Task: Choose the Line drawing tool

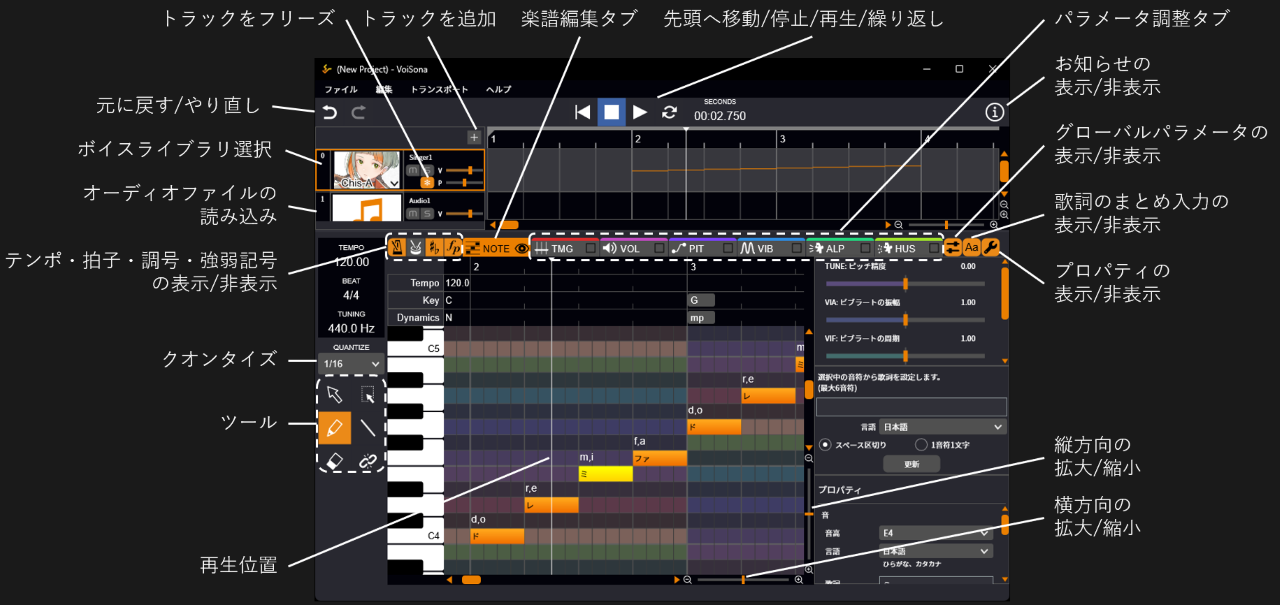Action: point(368,428)
